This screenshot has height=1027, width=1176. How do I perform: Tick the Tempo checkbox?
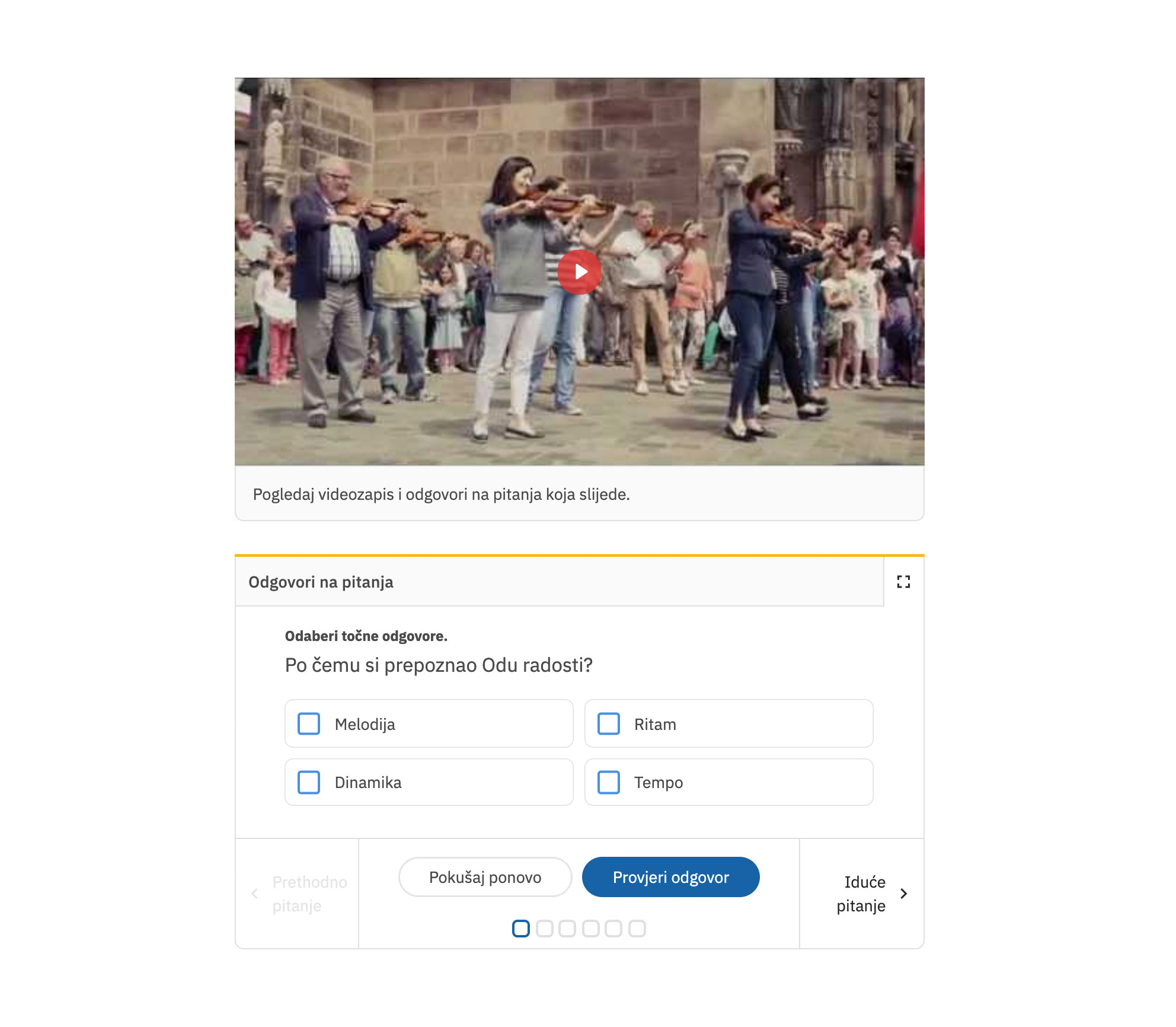pyautogui.click(x=609, y=782)
